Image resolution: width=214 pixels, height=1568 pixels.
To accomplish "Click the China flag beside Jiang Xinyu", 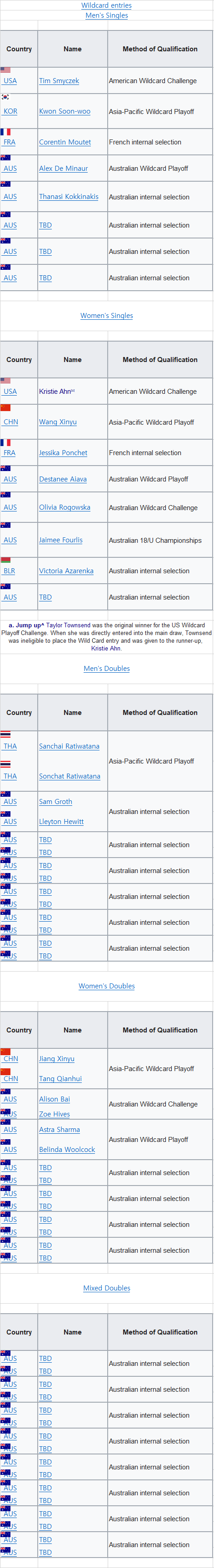I will [5, 1051].
